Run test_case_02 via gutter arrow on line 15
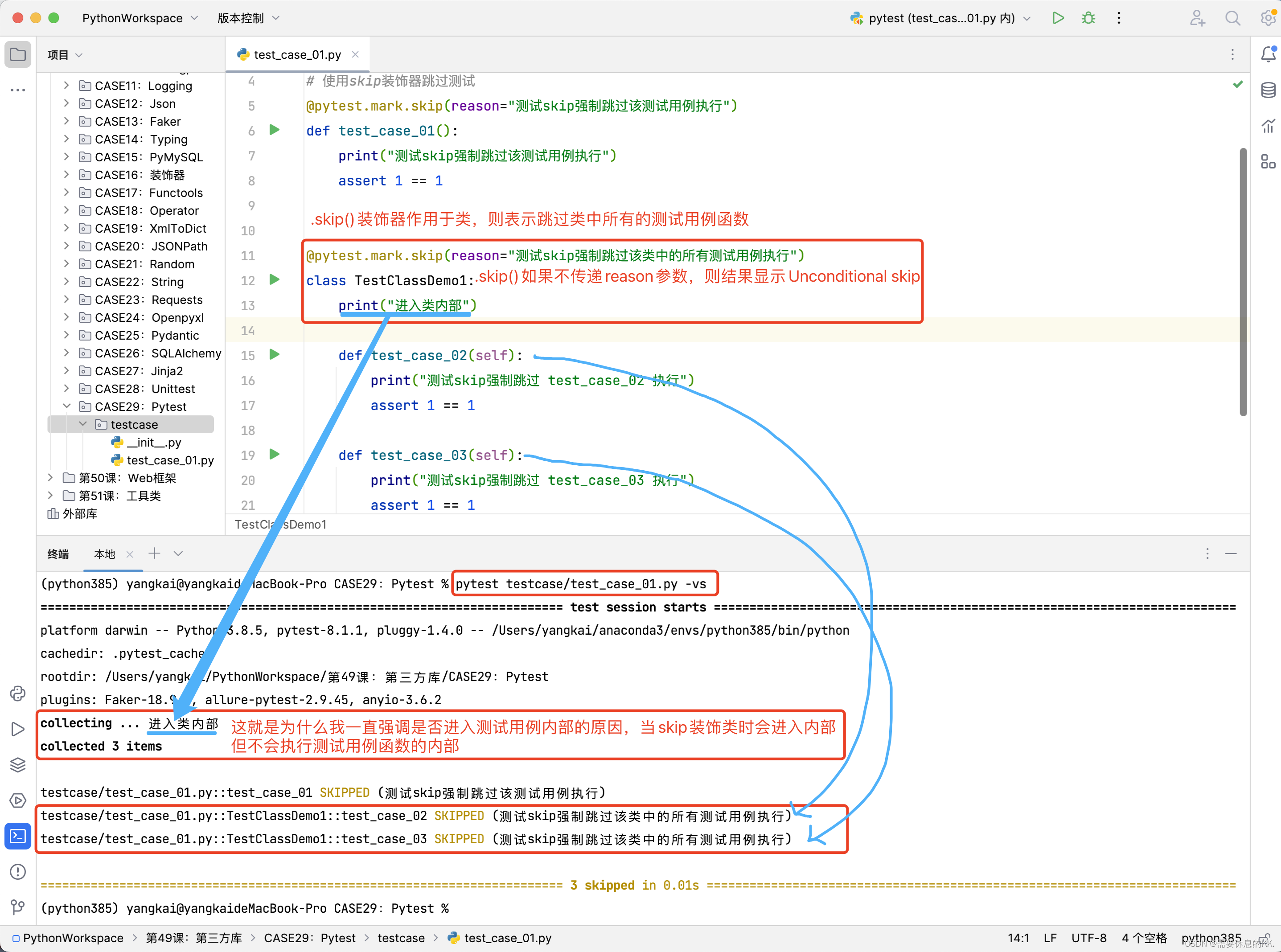The image size is (1281, 952). 275,354
